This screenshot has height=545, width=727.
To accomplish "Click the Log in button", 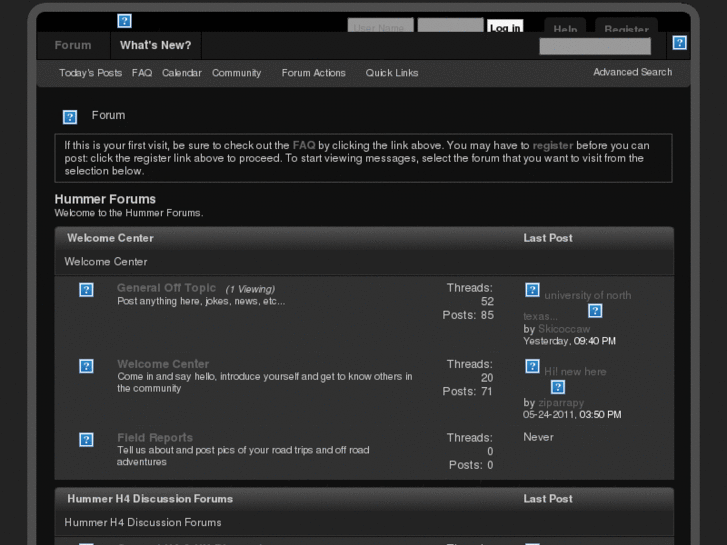I will pos(505,26).
